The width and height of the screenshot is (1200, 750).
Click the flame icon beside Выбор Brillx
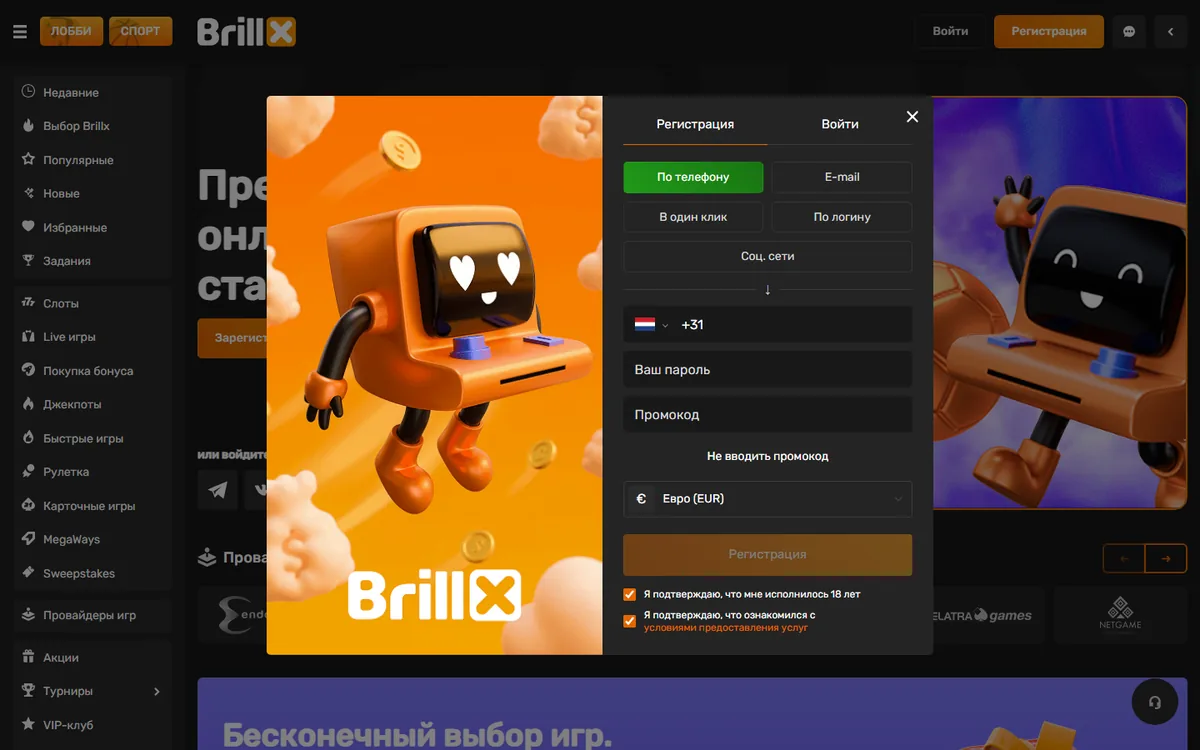tap(28, 125)
